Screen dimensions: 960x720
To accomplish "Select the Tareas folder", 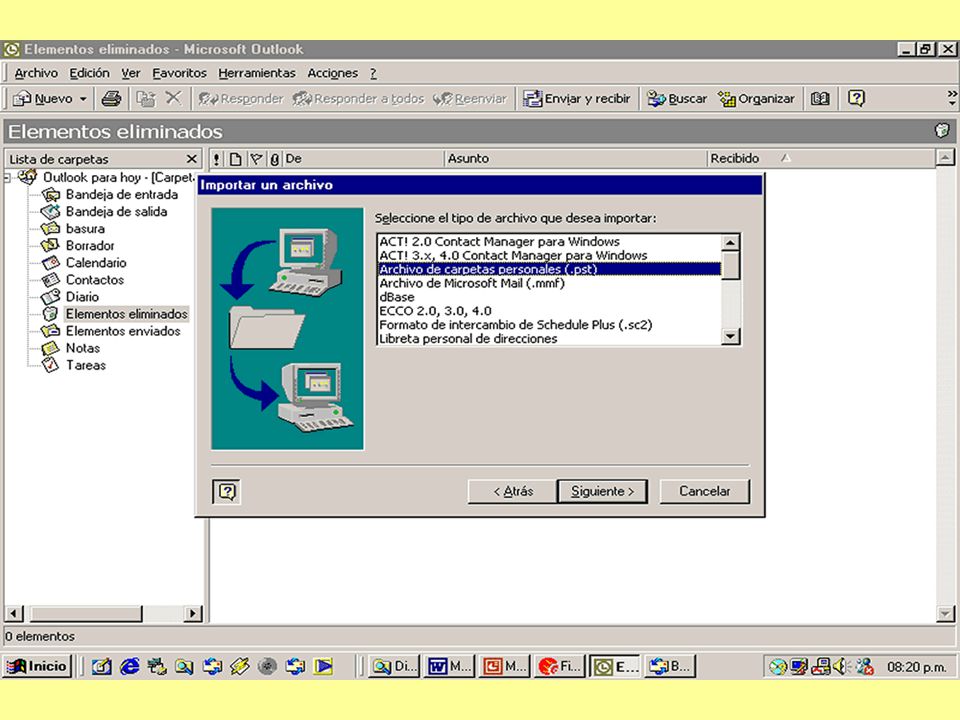I will pos(86,366).
